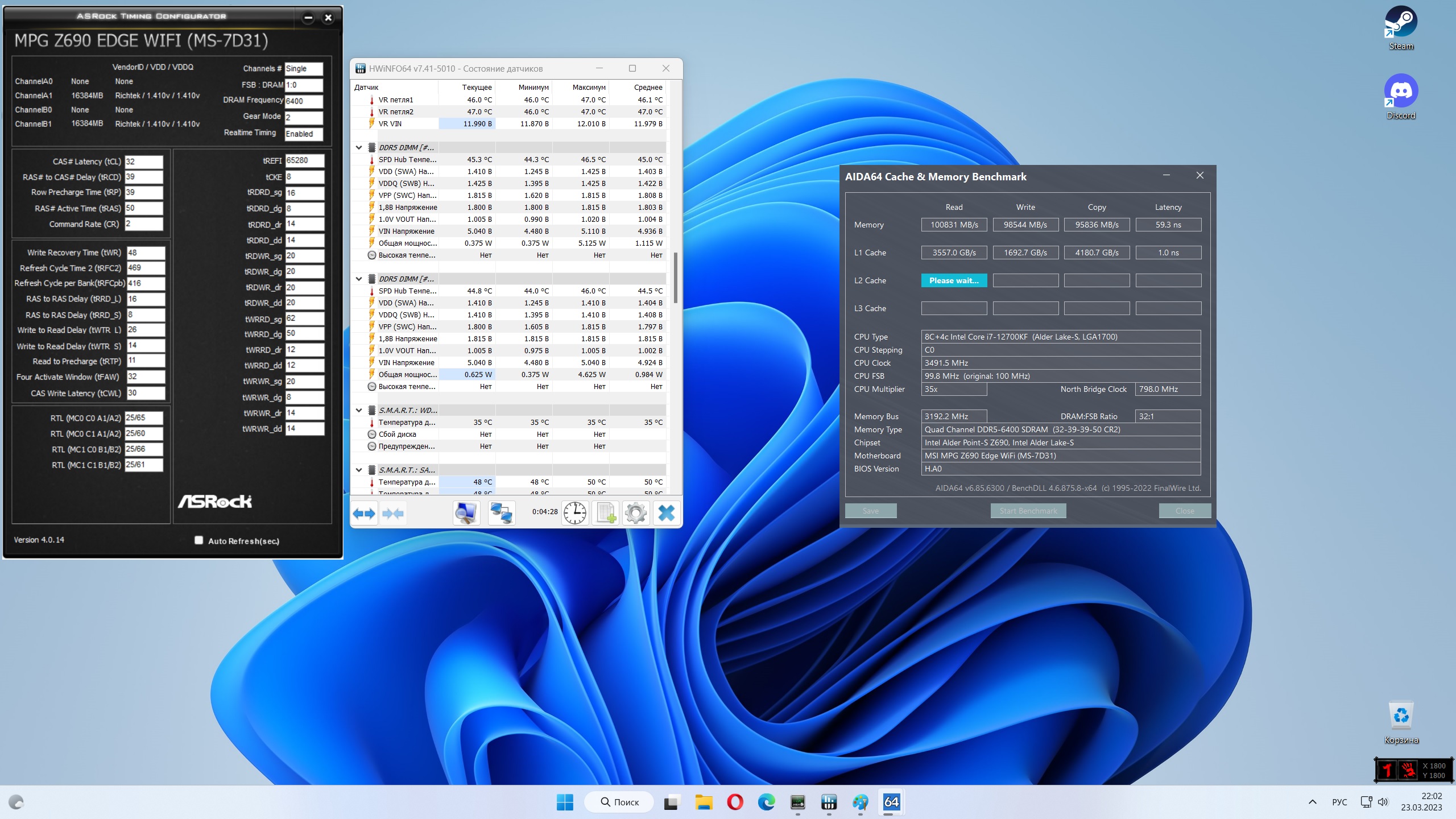This screenshot has height=819, width=1456.
Task: Click the Текущее column header
Action: click(x=476, y=88)
